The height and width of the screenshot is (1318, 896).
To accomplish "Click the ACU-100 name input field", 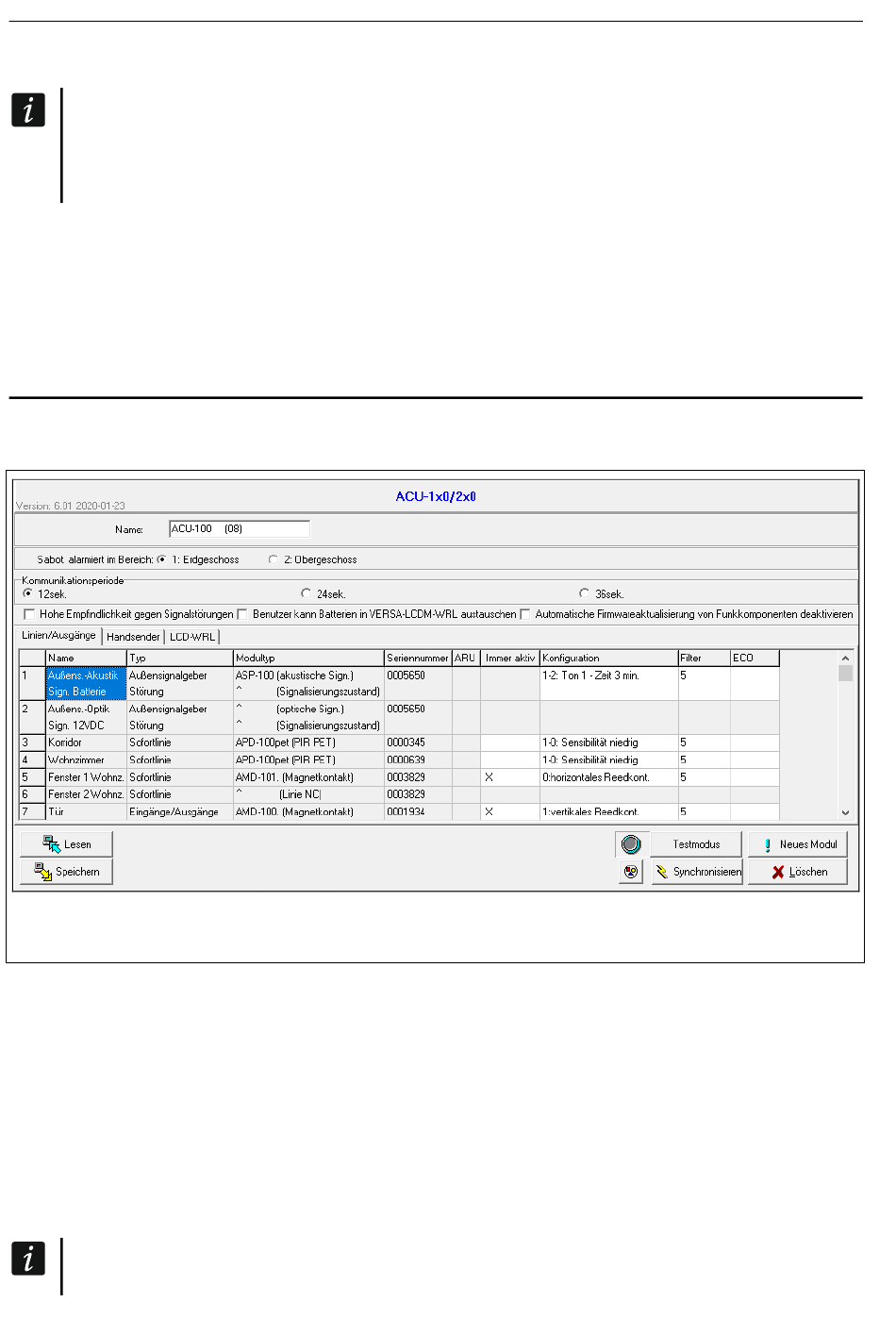I will pyautogui.click(x=240, y=529).
